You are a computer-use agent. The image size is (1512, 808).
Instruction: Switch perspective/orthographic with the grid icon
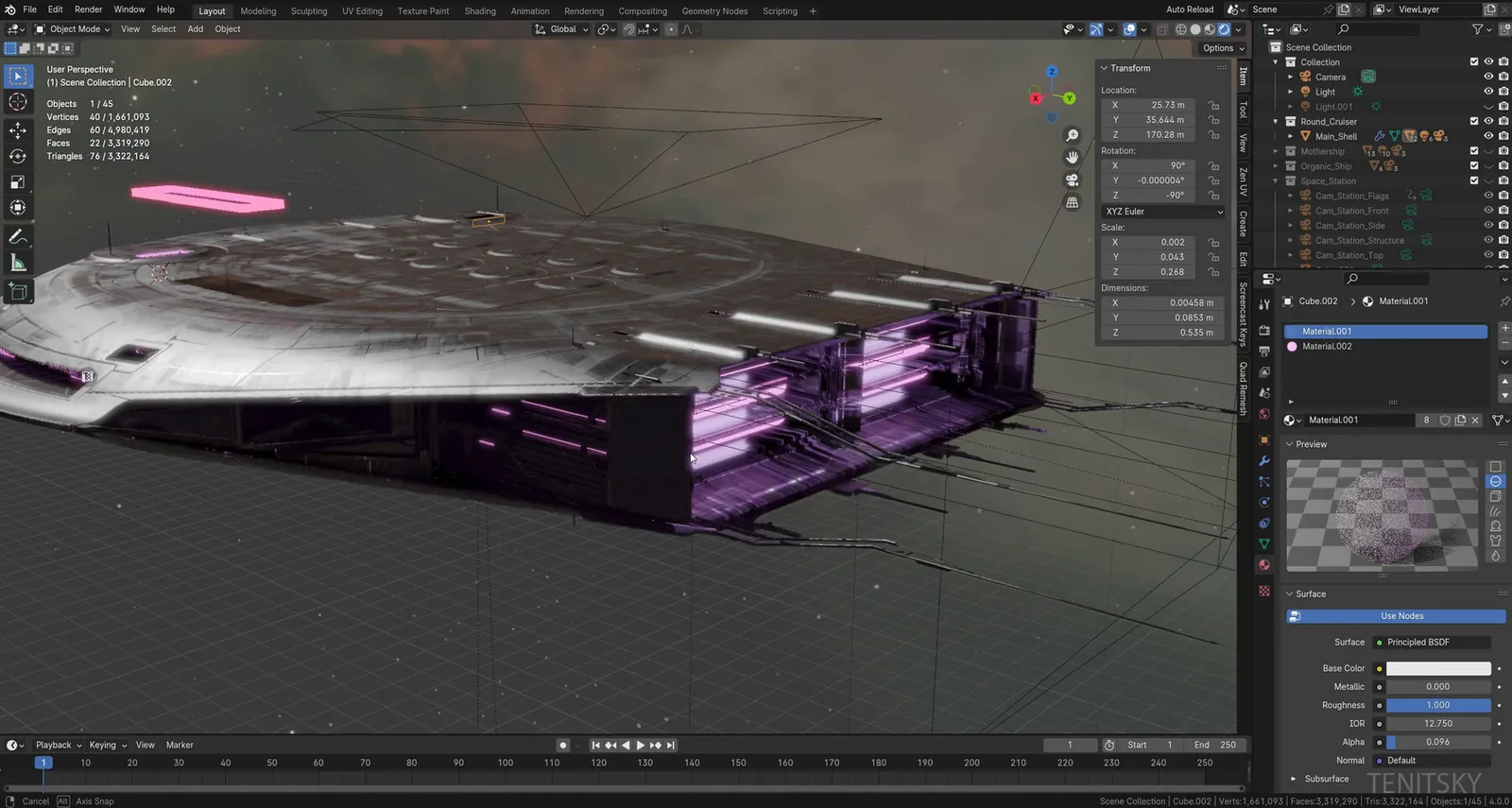point(1072,202)
